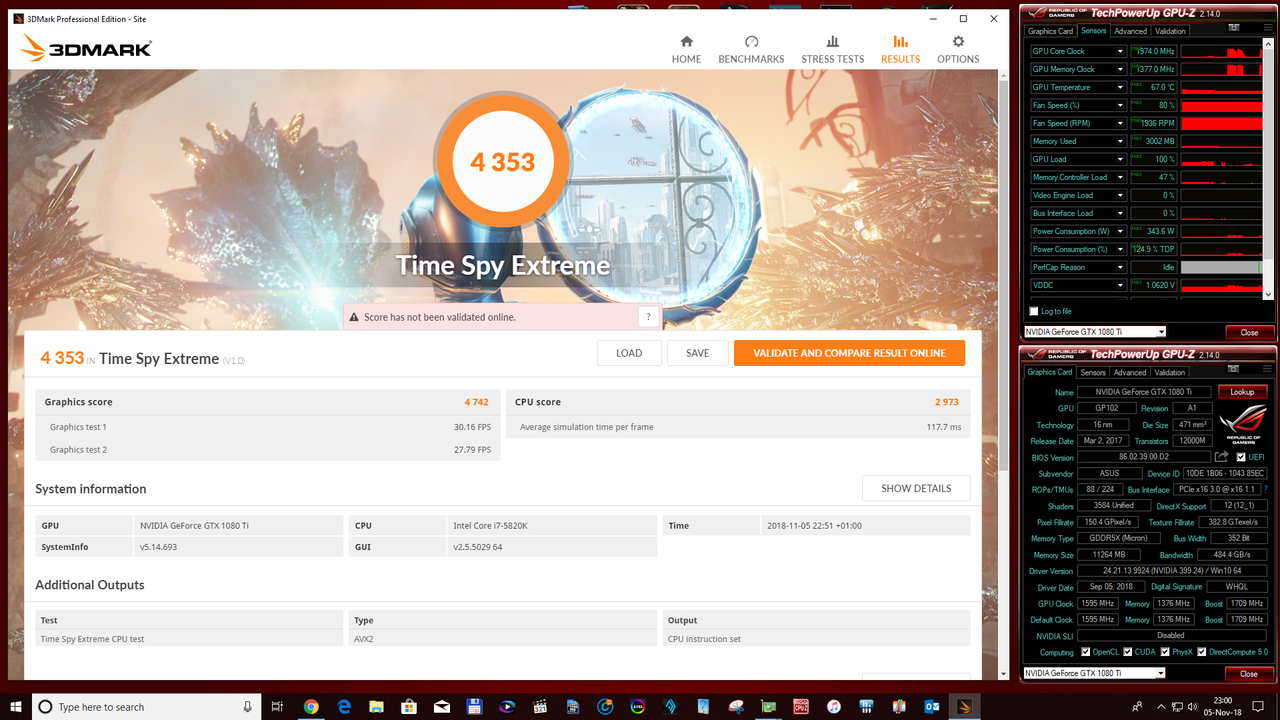Click the PerfCap Reason indicator bar
This screenshot has height=720, width=1280.
click(x=1221, y=267)
